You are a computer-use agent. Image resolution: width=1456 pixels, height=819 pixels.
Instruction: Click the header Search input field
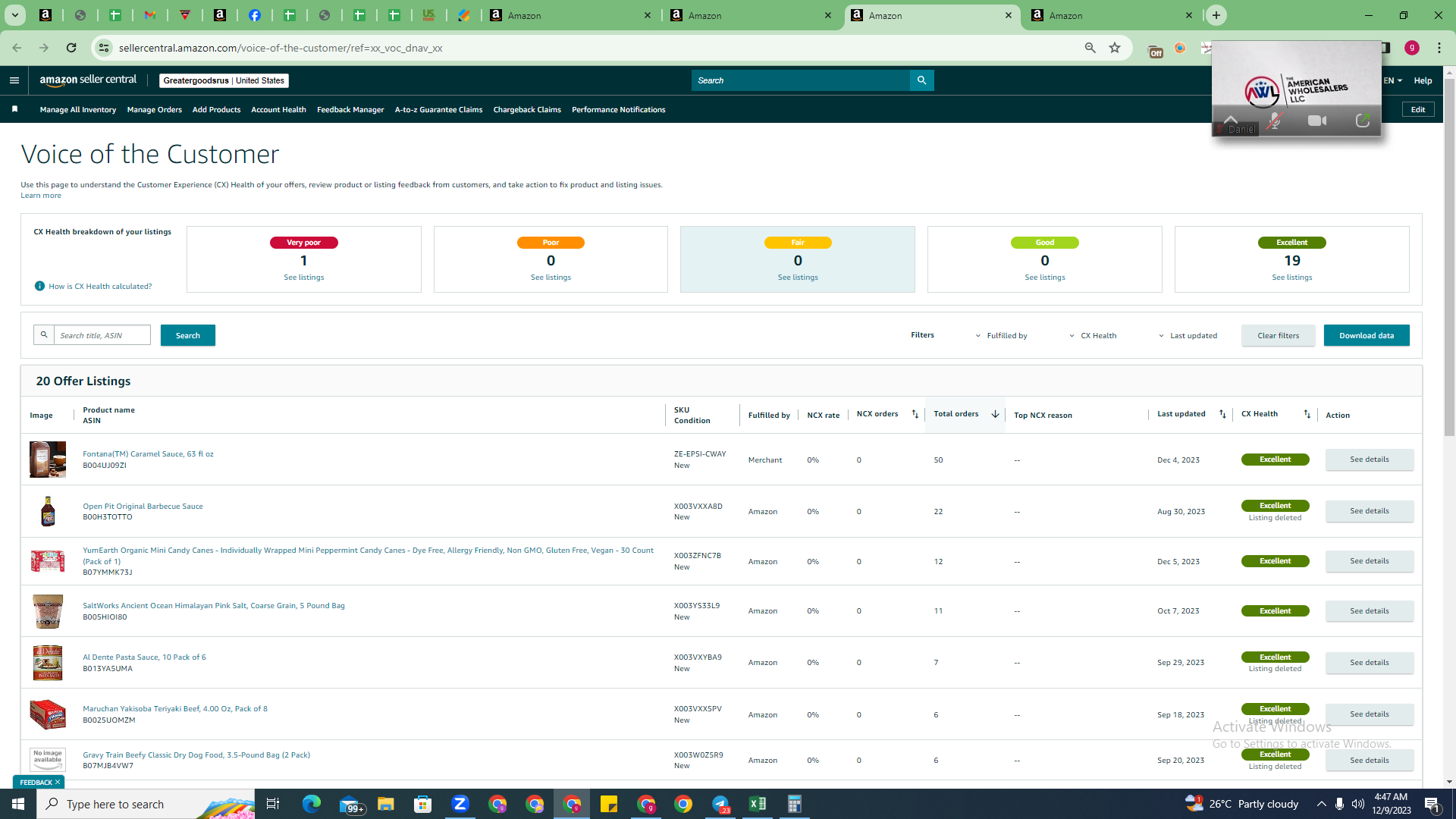coord(801,80)
